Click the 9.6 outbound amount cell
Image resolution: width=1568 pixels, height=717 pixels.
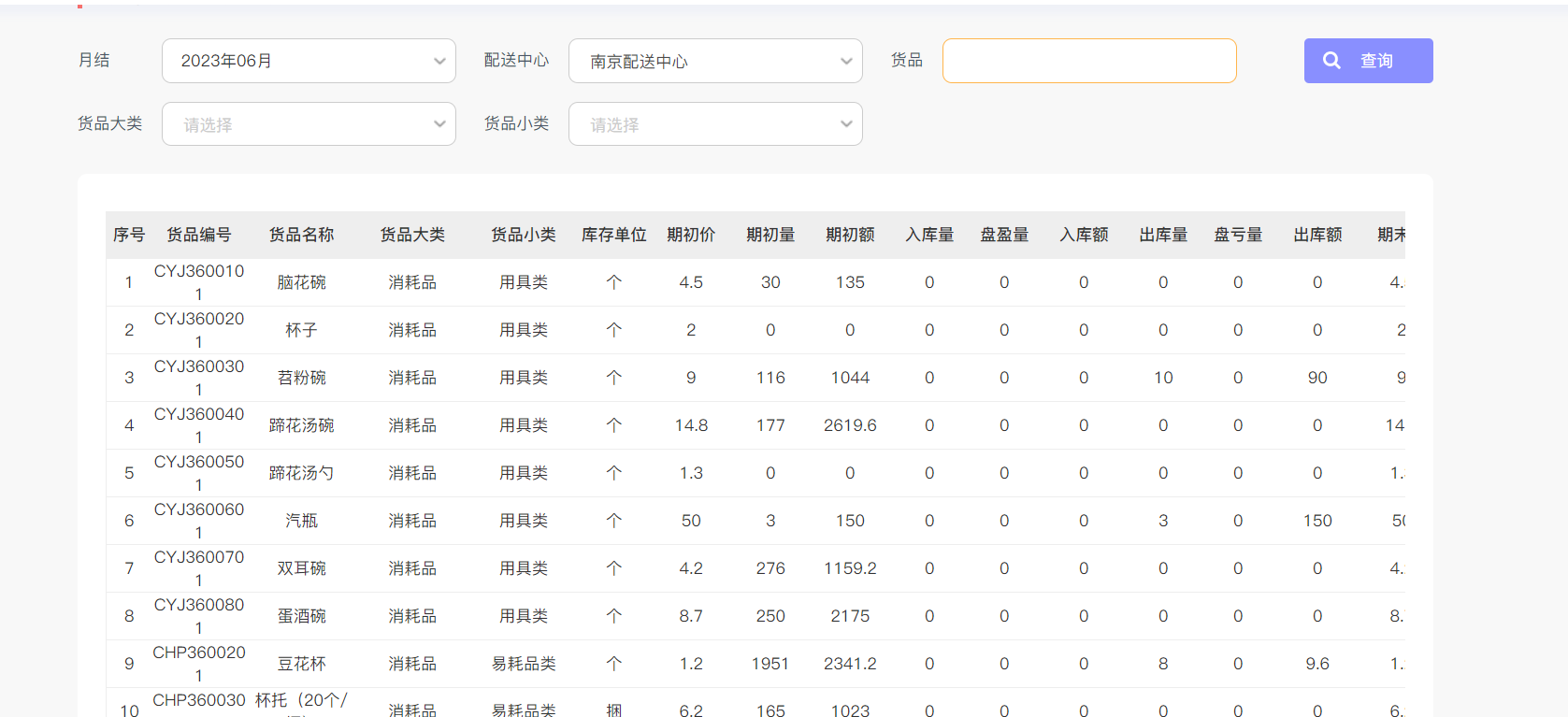[x=1317, y=664]
